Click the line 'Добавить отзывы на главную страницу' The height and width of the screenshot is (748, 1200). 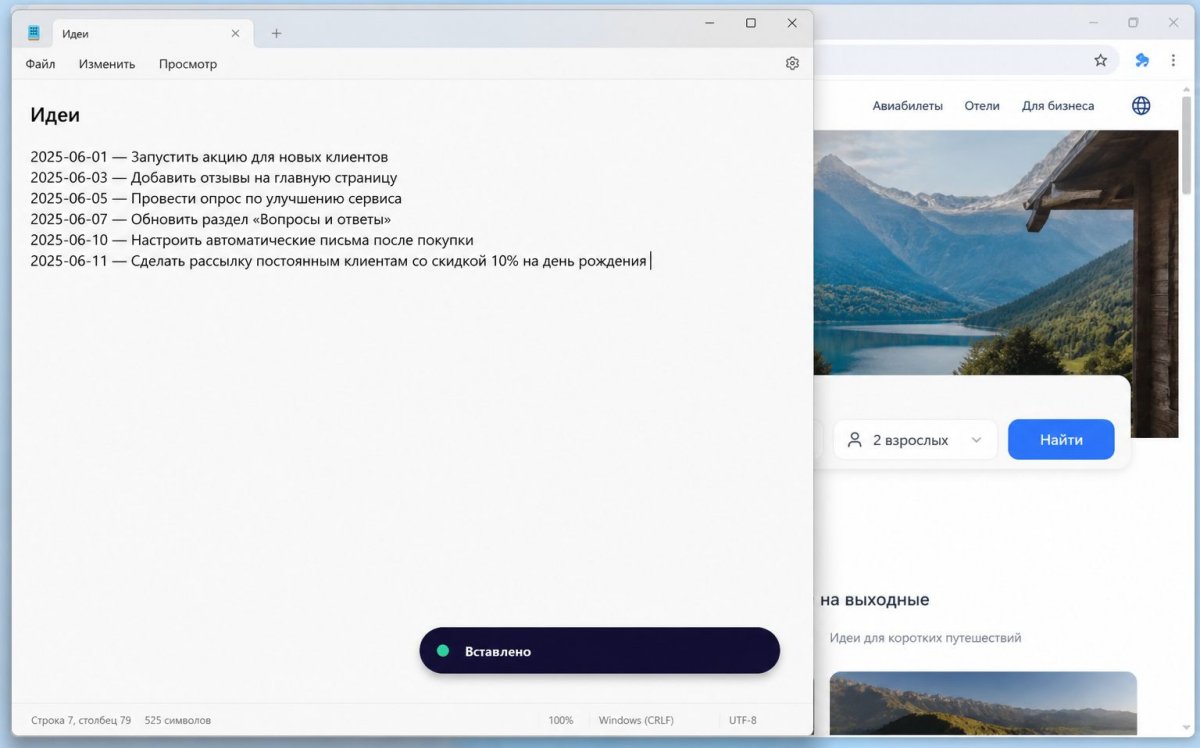[214, 178]
